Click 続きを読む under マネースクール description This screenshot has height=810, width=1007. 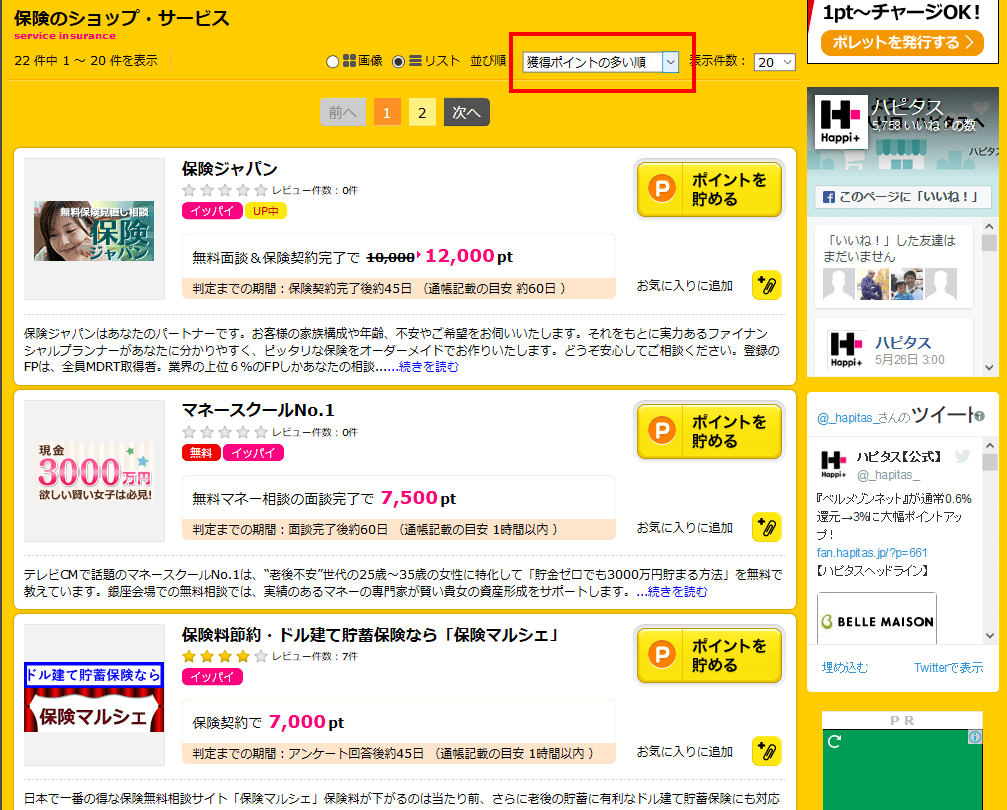(677, 592)
